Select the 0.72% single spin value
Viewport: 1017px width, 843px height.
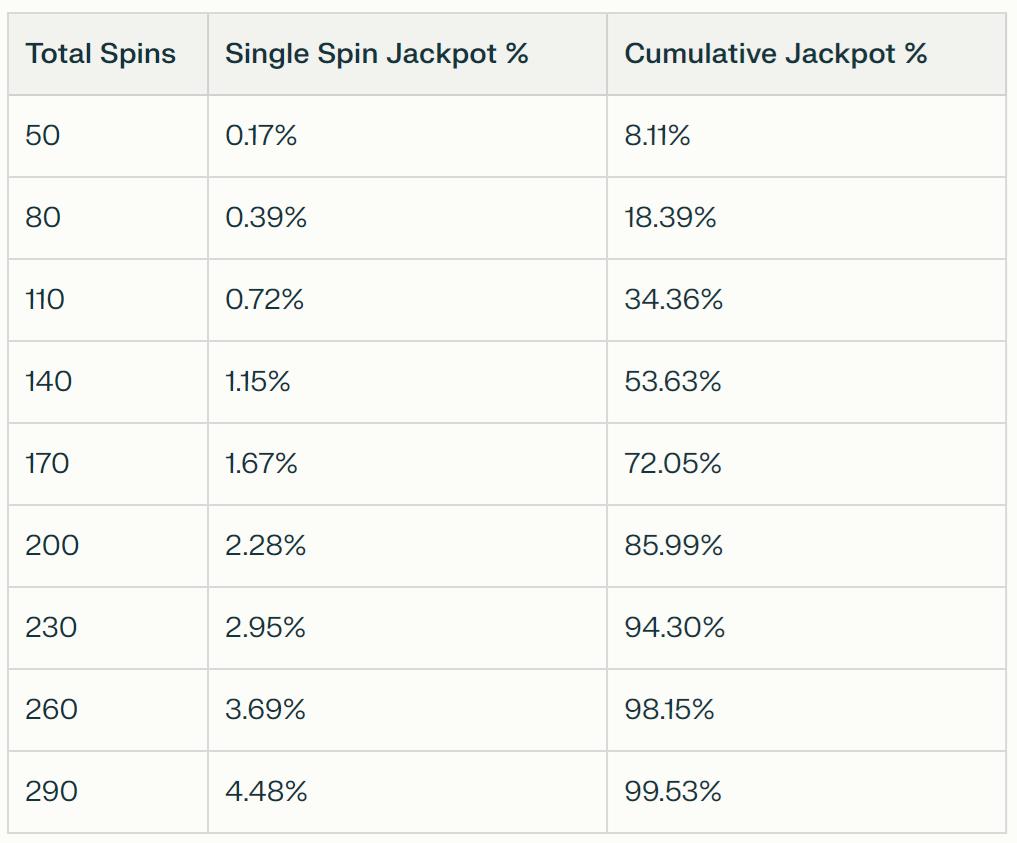pyautogui.click(x=264, y=300)
